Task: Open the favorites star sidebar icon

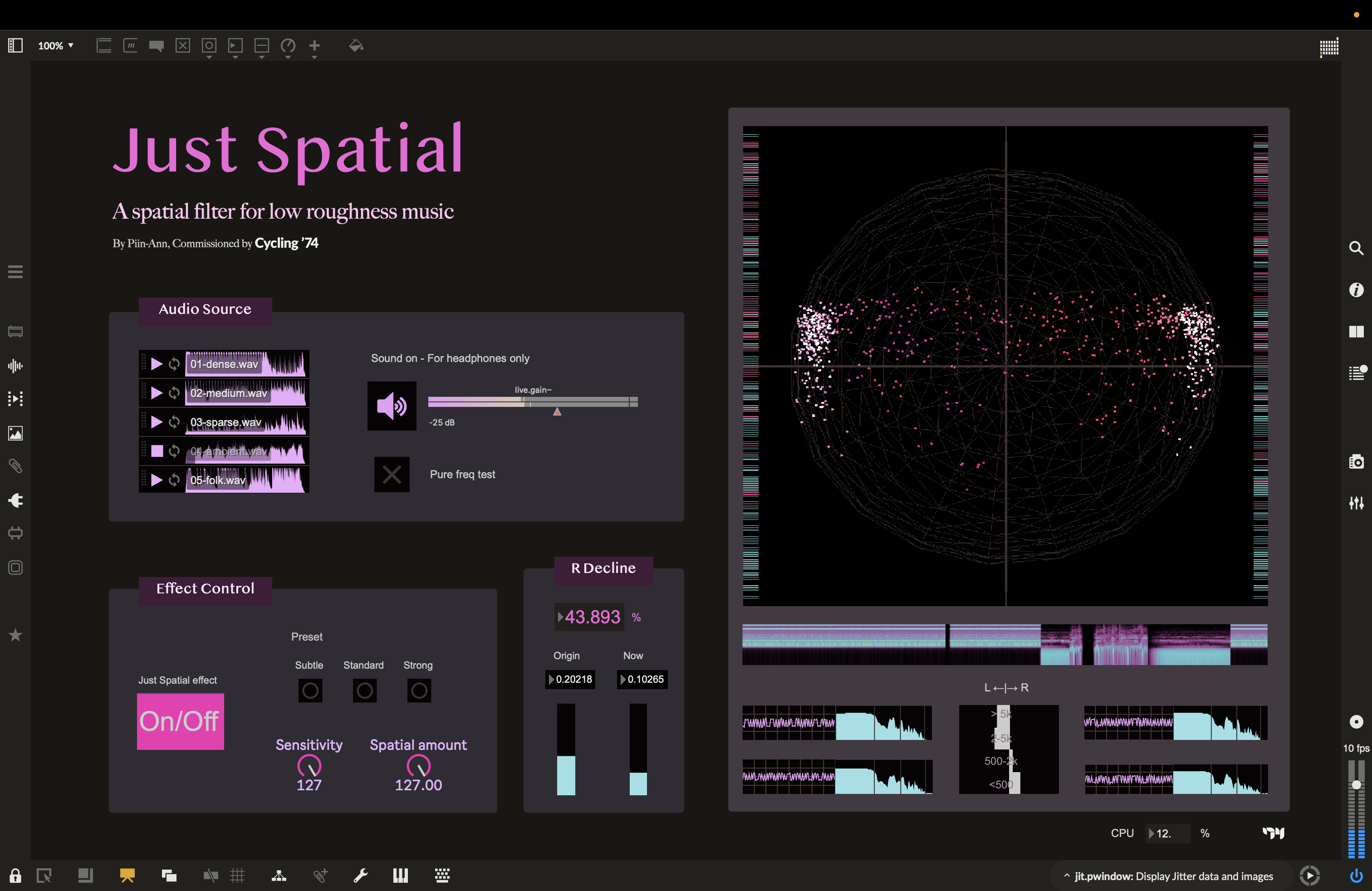Action: pos(15,635)
